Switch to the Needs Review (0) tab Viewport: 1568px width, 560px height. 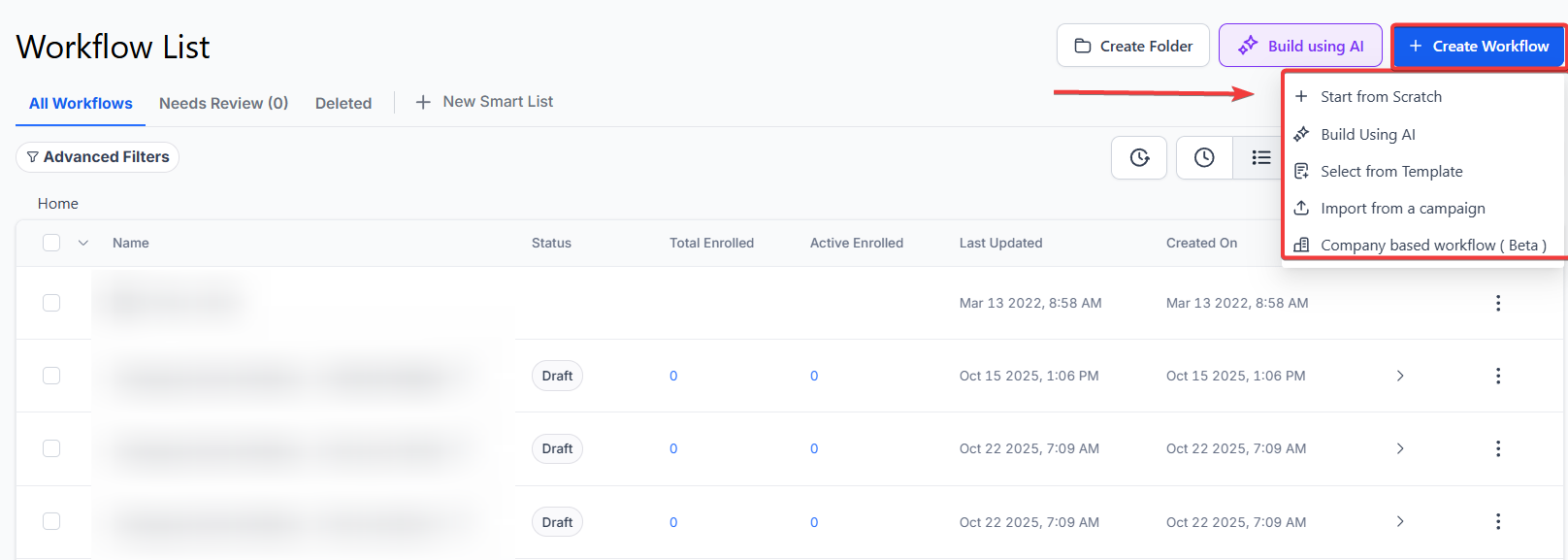[223, 103]
